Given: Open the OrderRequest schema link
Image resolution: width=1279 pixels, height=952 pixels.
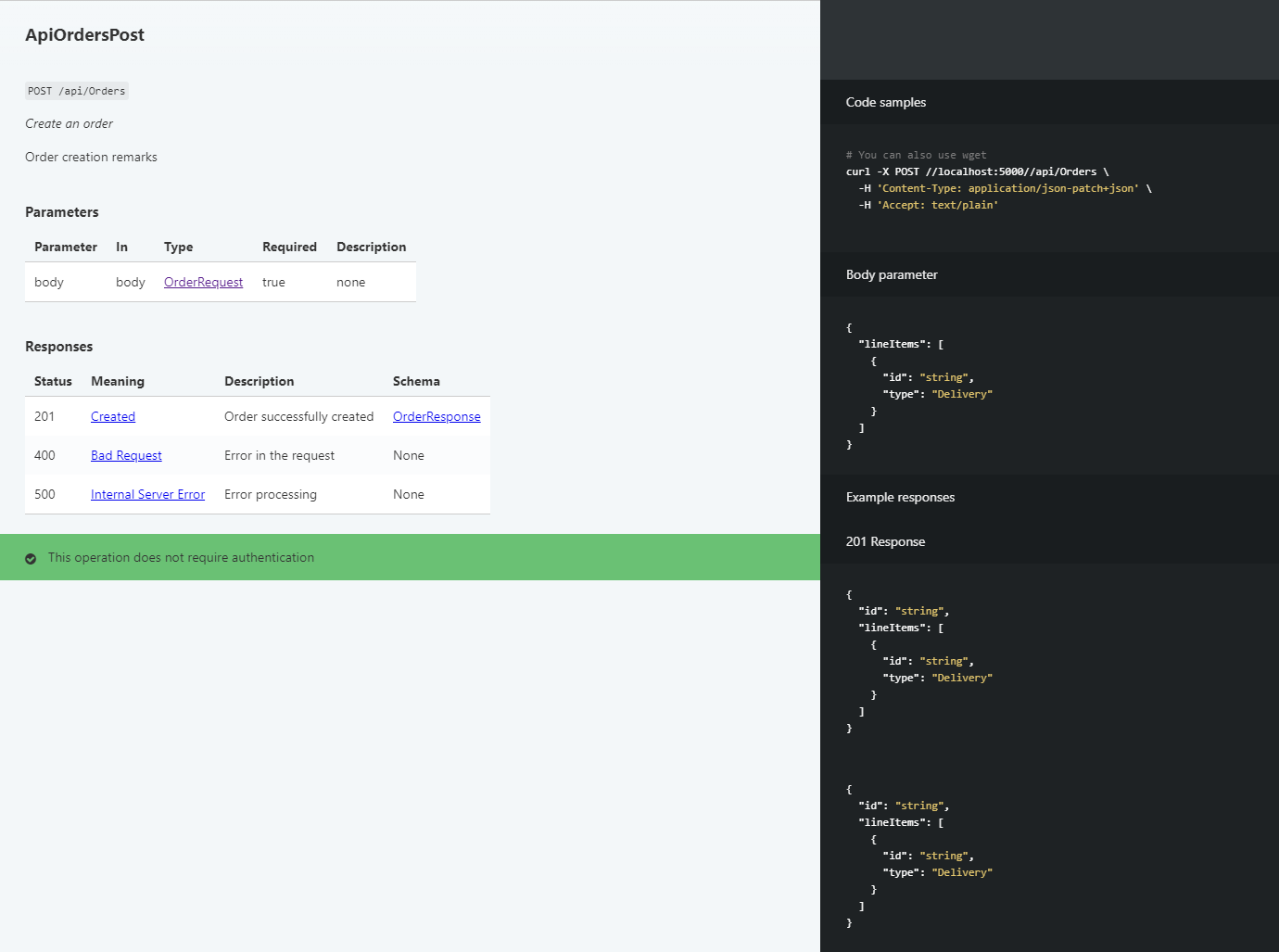Looking at the screenshot, I should 203,282.
